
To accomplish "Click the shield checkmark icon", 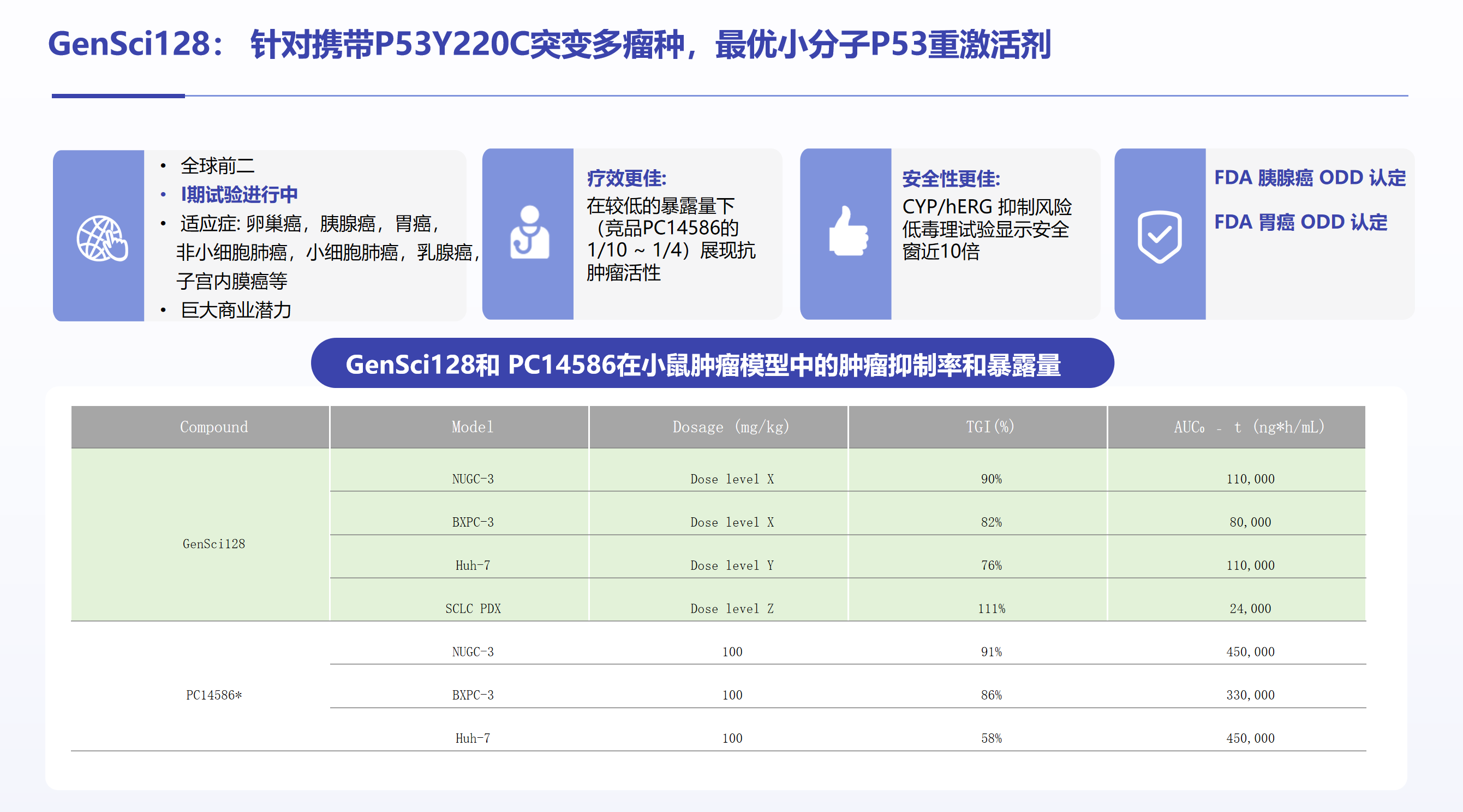I will coord(1160,237).
